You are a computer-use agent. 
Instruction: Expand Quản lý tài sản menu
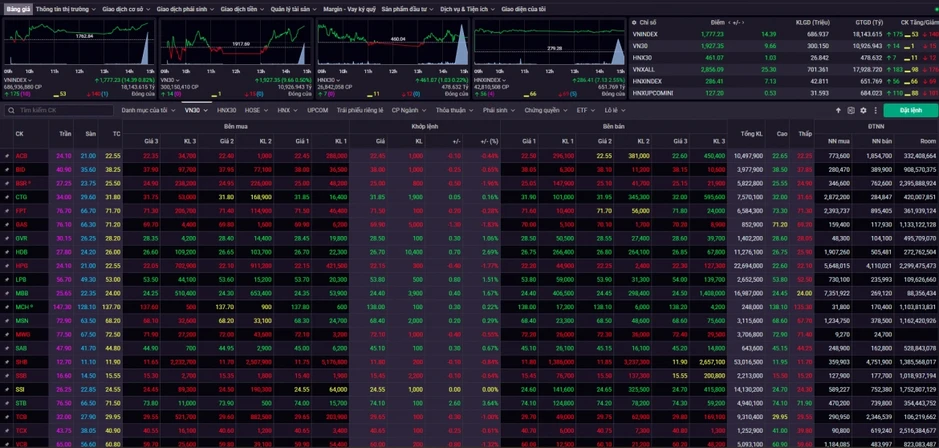click(292, 10)
